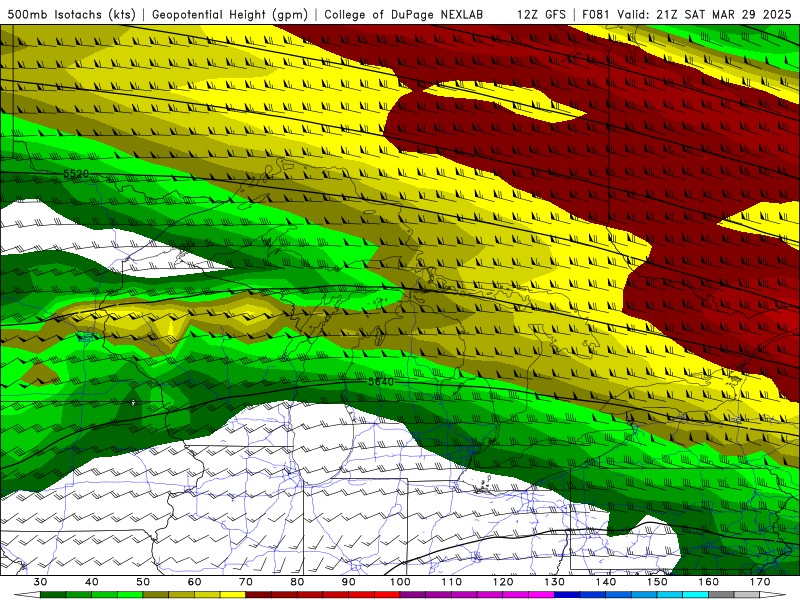Click the olive swatch starting at 50
800x600 pixels.
point(156,595)
